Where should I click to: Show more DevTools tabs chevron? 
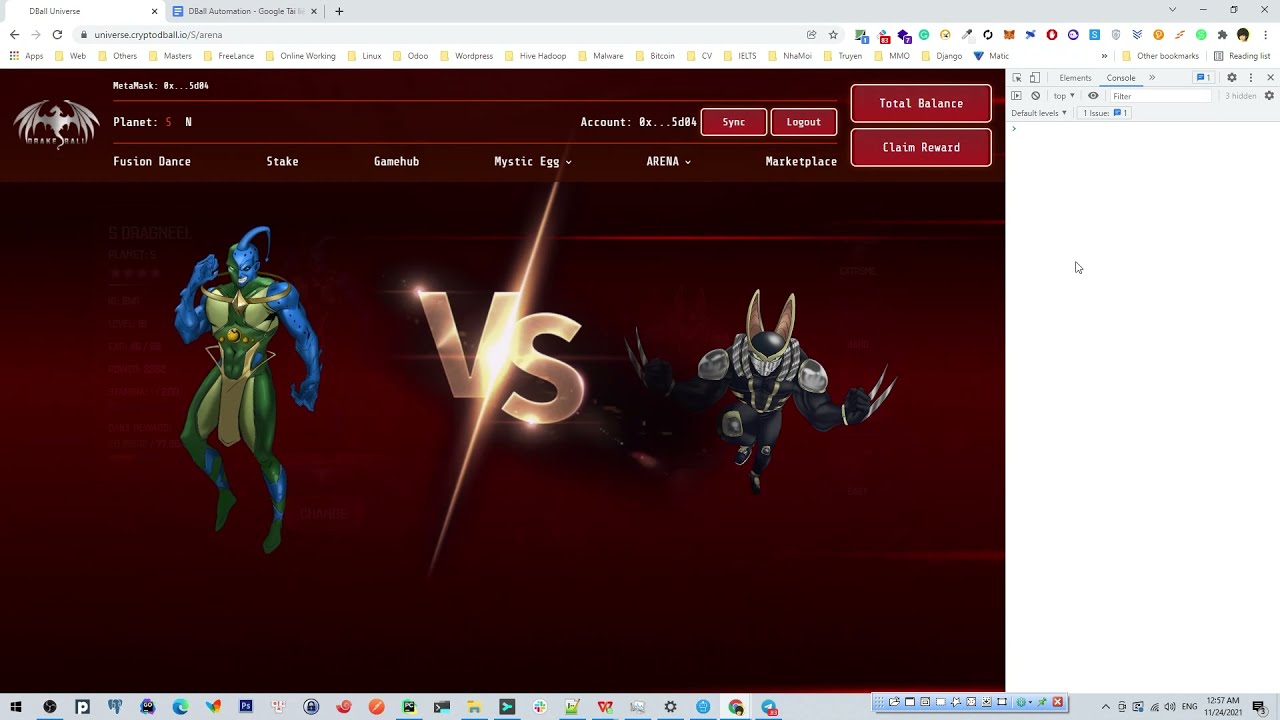click(1152, 78)
